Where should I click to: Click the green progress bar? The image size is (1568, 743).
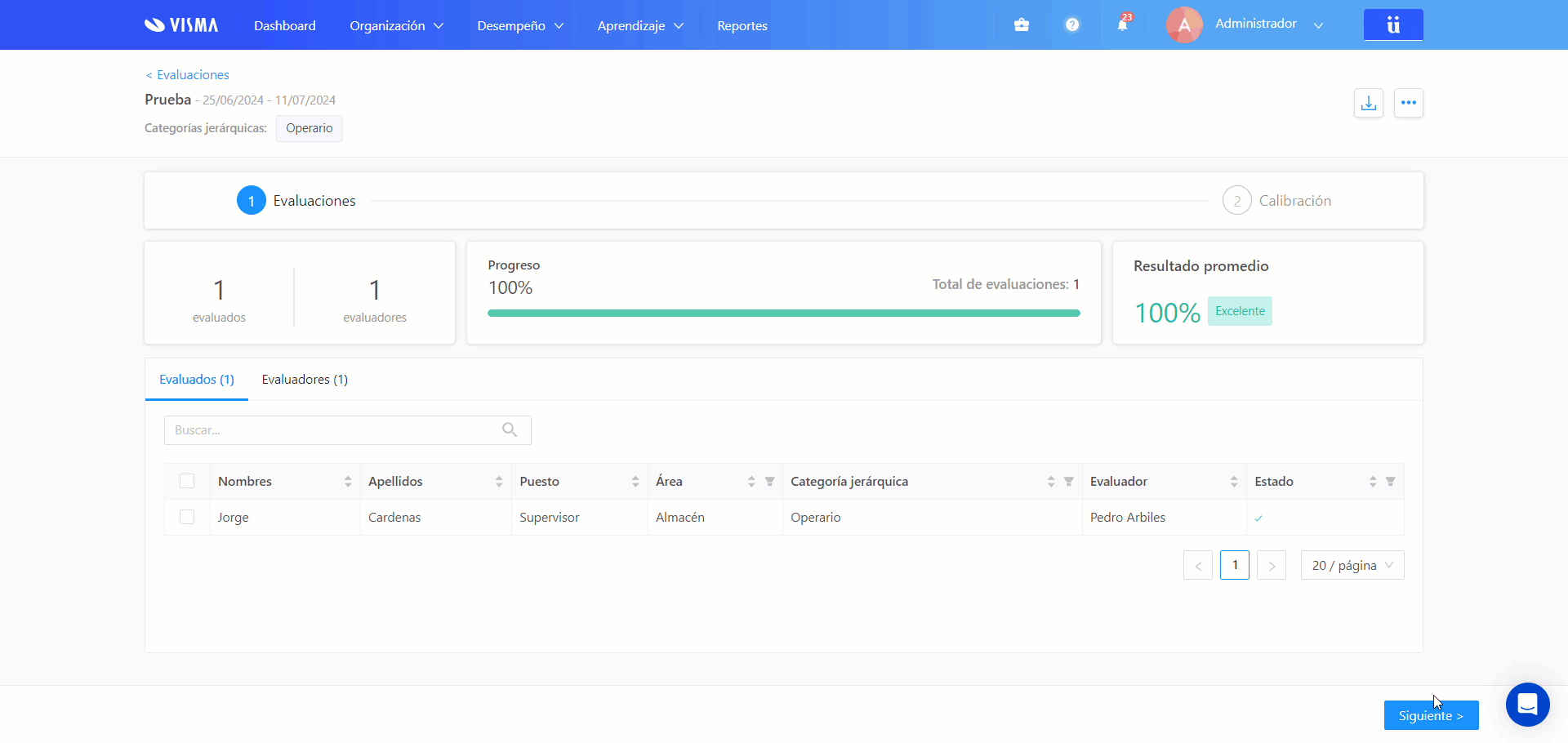pyautogui.click(x=784, y=313)
